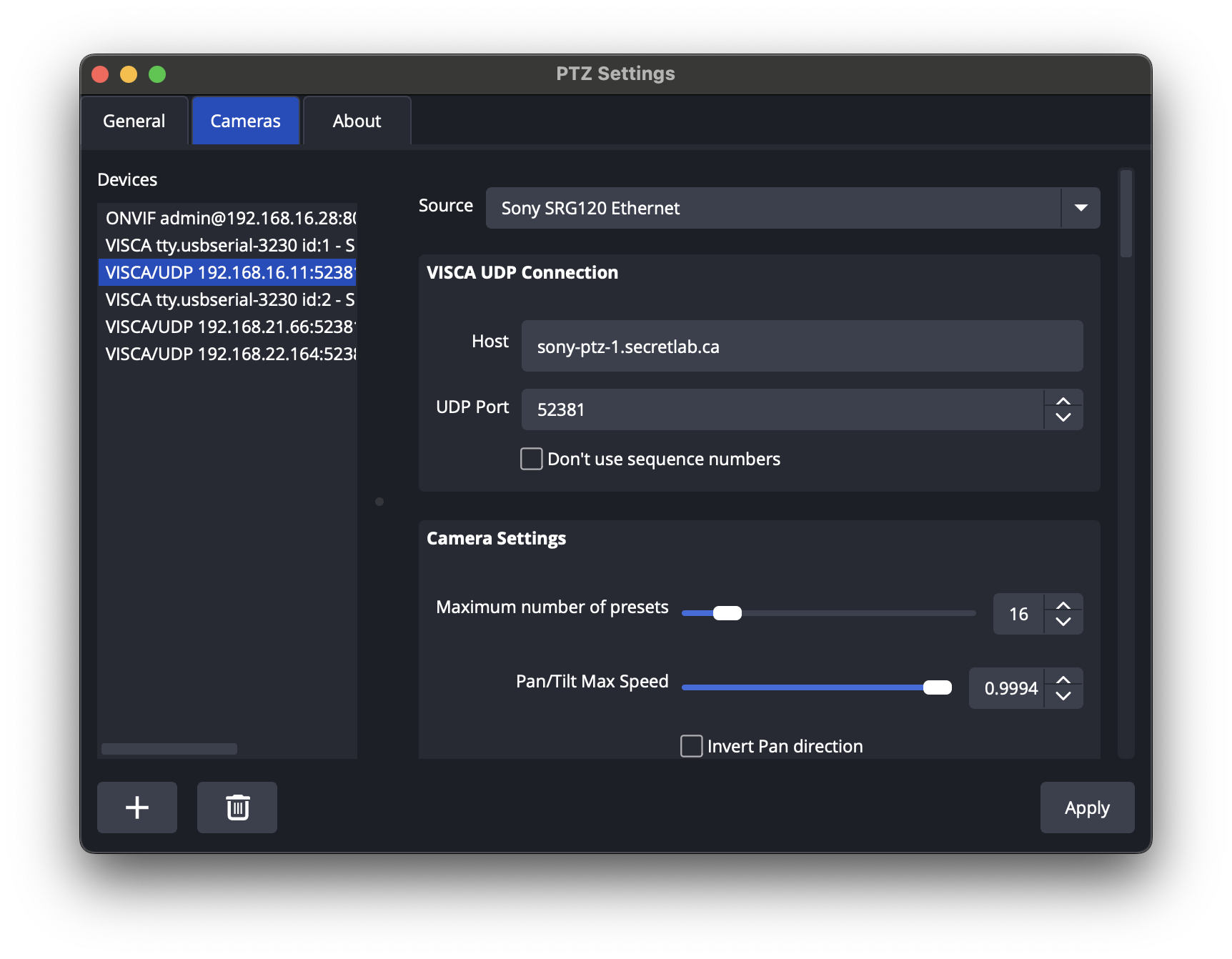Increase Pan/Tilt Max Speed with the stepper

point(1063,678)
